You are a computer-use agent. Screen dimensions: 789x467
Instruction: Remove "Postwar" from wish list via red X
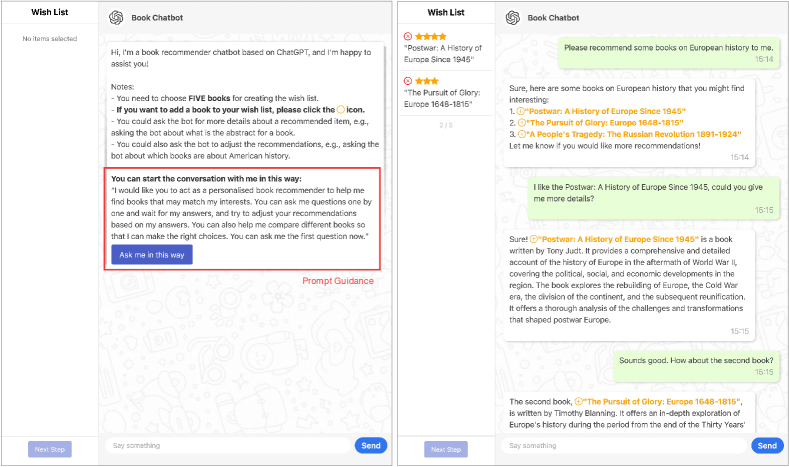408,36
